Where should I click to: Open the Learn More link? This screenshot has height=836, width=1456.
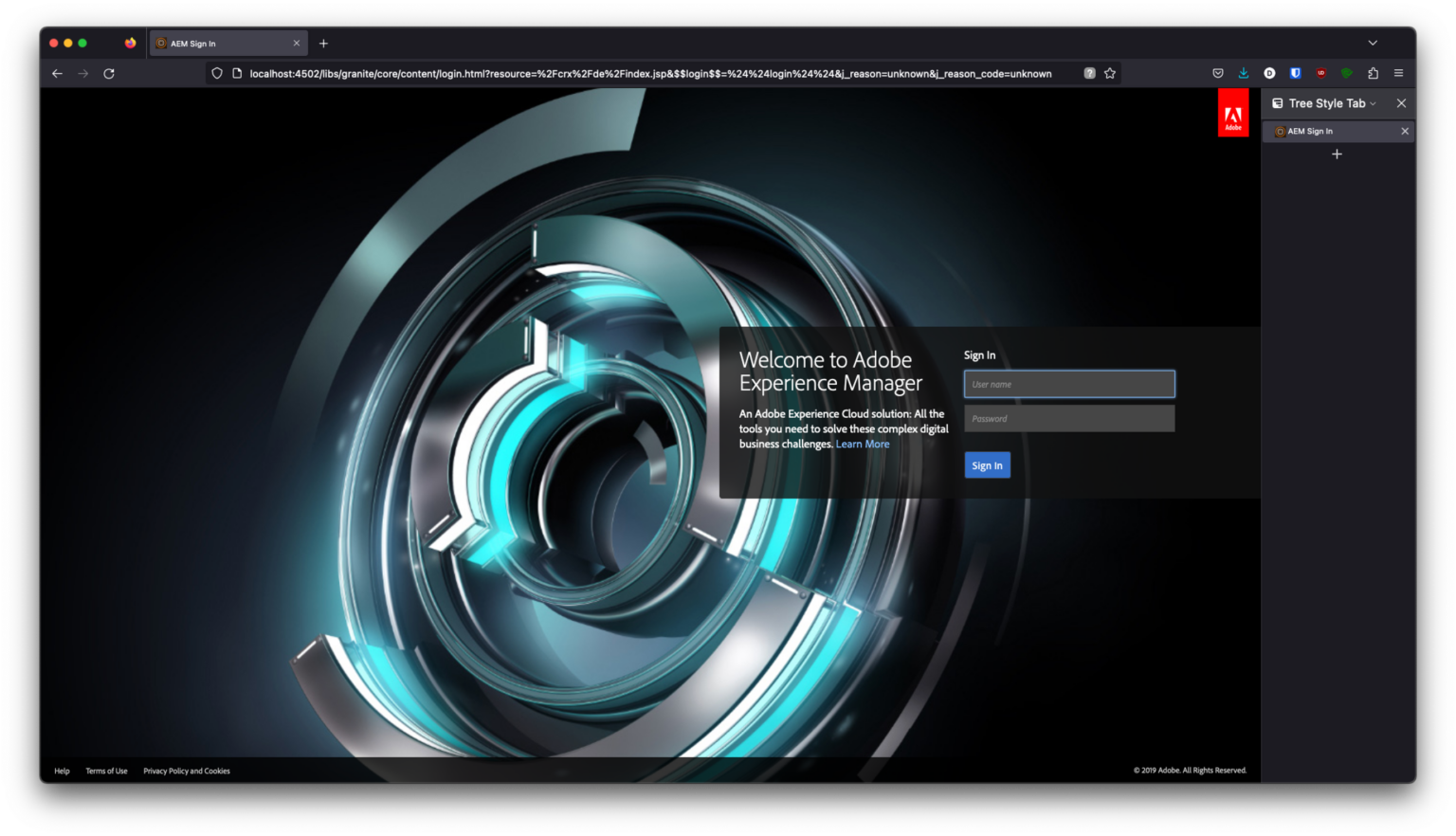862,444
